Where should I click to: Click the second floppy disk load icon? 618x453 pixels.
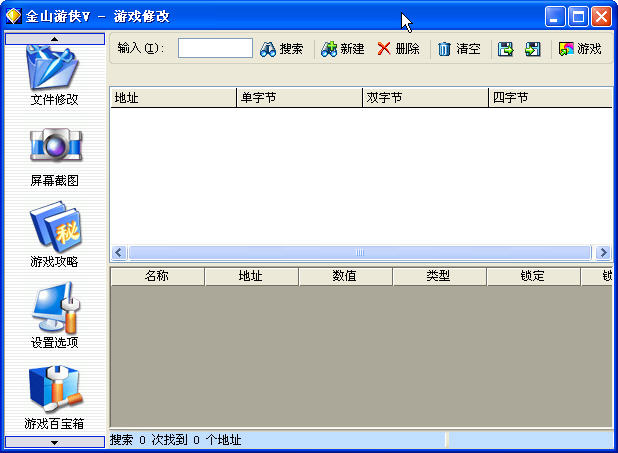click(x=533, y=49)
